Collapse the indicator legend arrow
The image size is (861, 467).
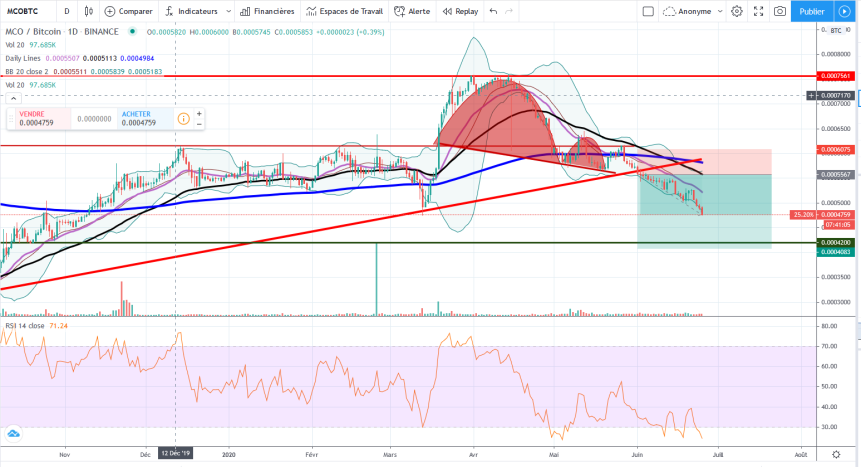pyautogui.click(x=13, y=98)
